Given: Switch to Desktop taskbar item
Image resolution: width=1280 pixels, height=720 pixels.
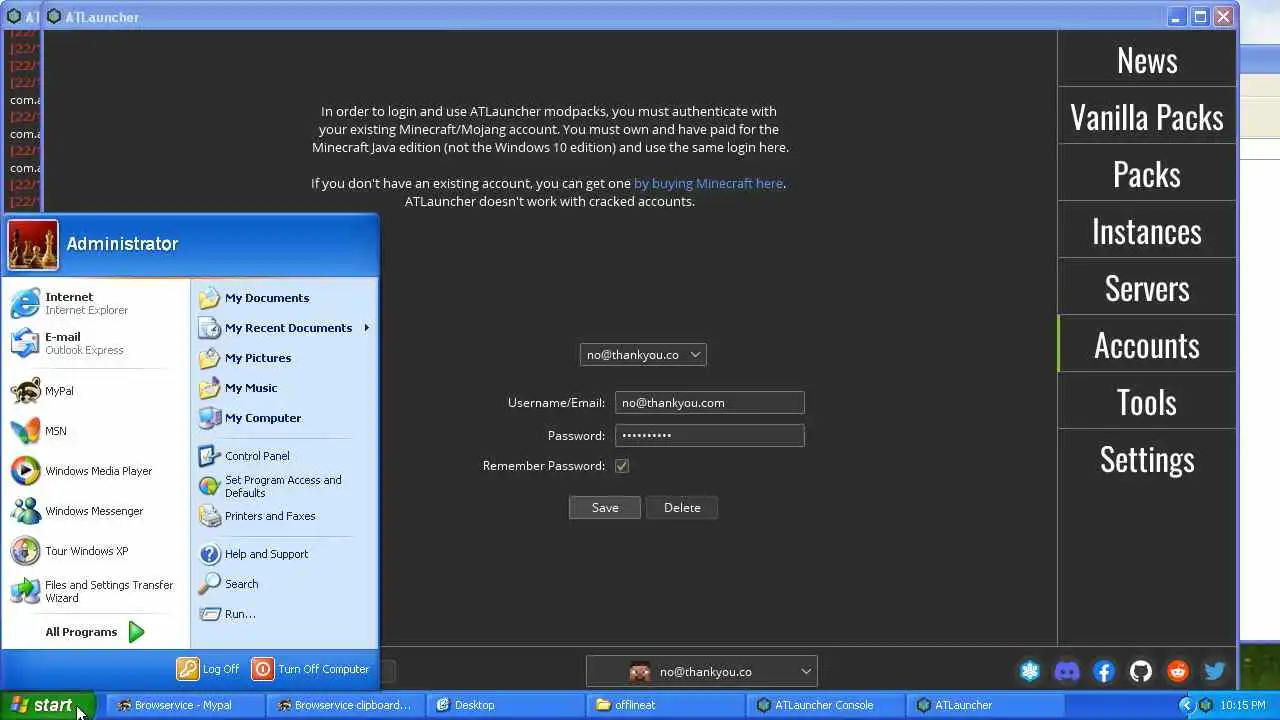Looking at the screenshot, I should (505, 705).
